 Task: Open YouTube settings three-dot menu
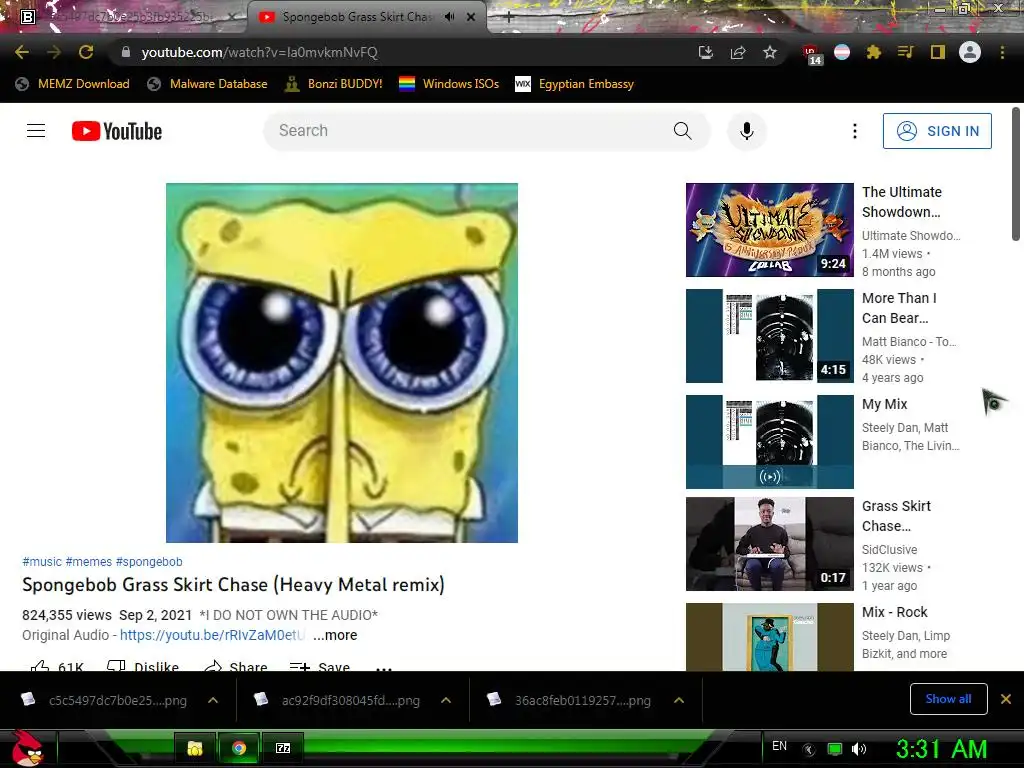tap(854, 131)
